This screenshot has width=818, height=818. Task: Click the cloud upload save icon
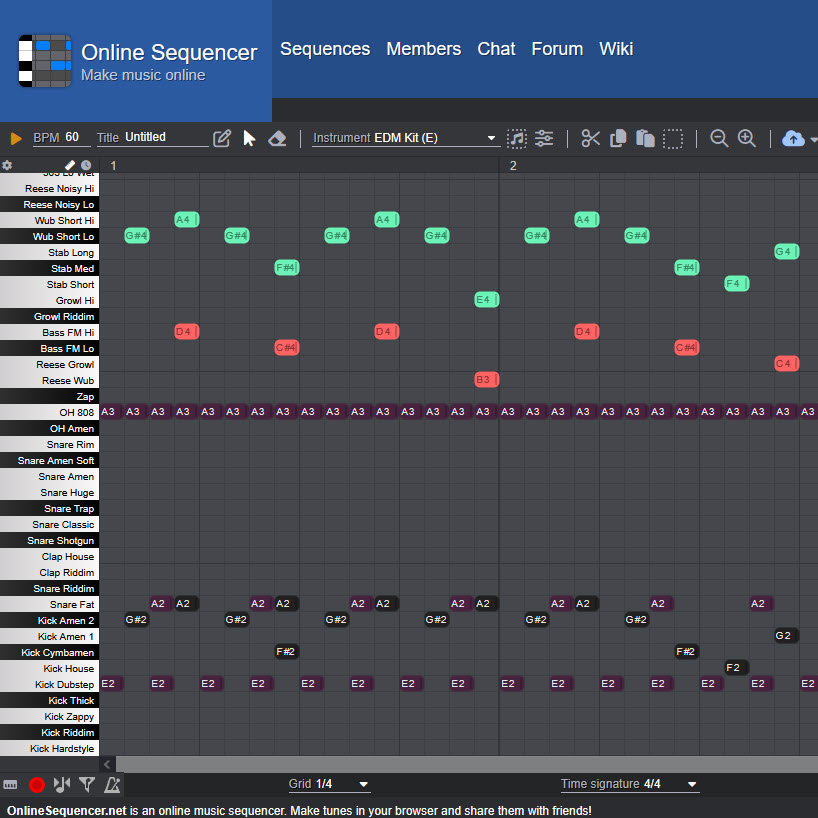(x=793, y=139)
